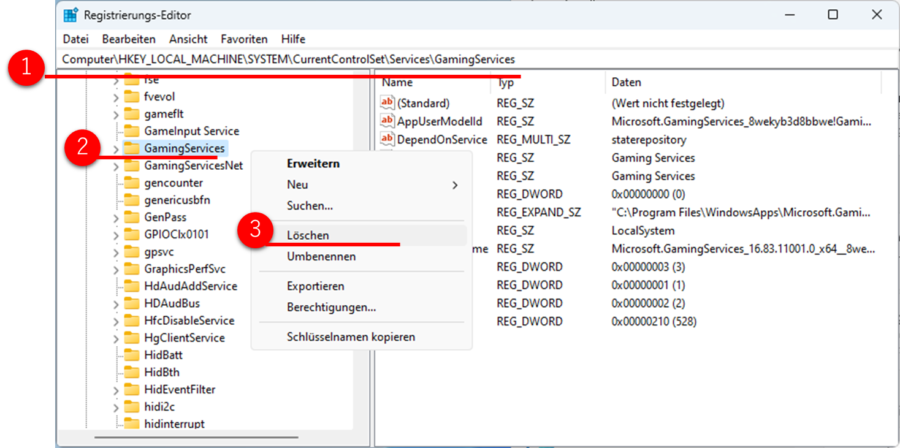Expand the gpsvc tree node
This screenshot has height=448, width=900.
click(x=116, y=252)
